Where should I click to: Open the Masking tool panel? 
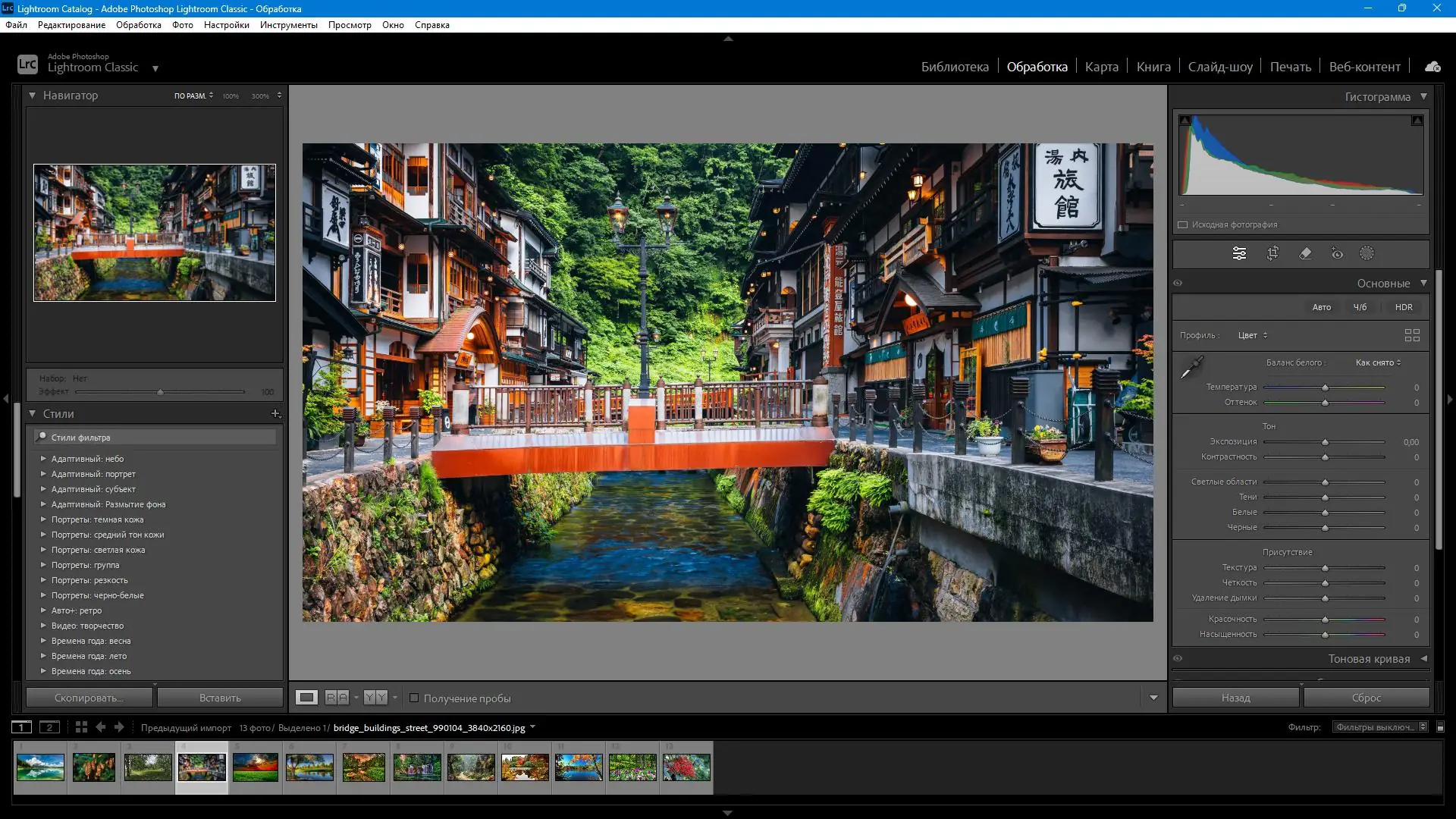1367,253
